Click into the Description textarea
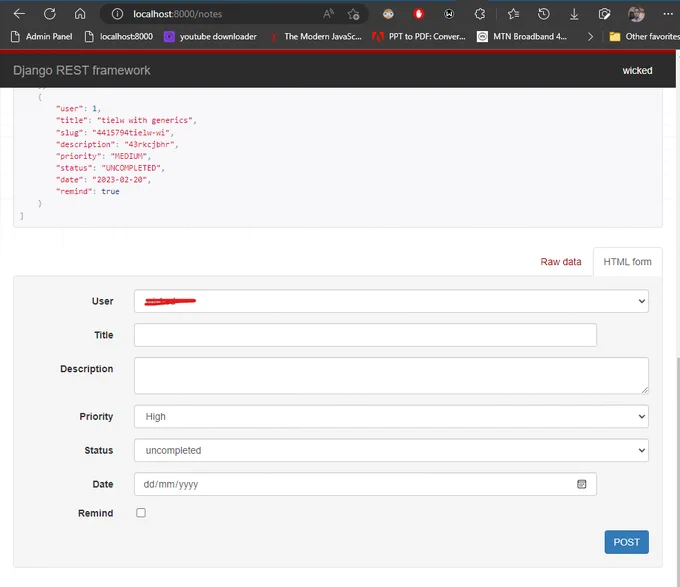 click(x=391, y=375)
